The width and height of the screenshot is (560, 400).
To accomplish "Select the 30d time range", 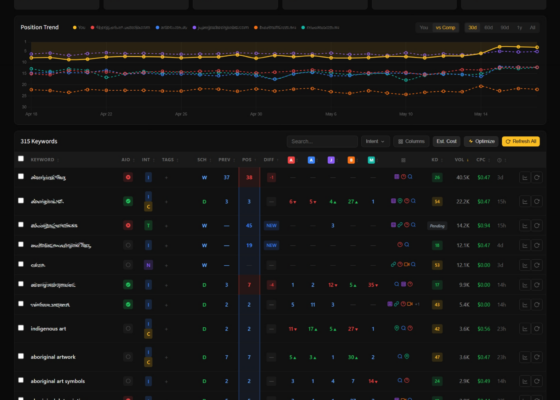I will (x=472, y=28).
